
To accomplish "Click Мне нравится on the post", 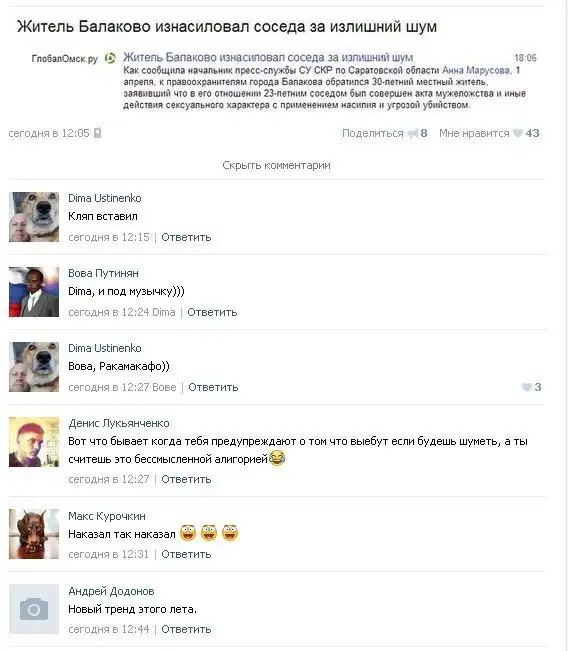I will click(474, 133).
